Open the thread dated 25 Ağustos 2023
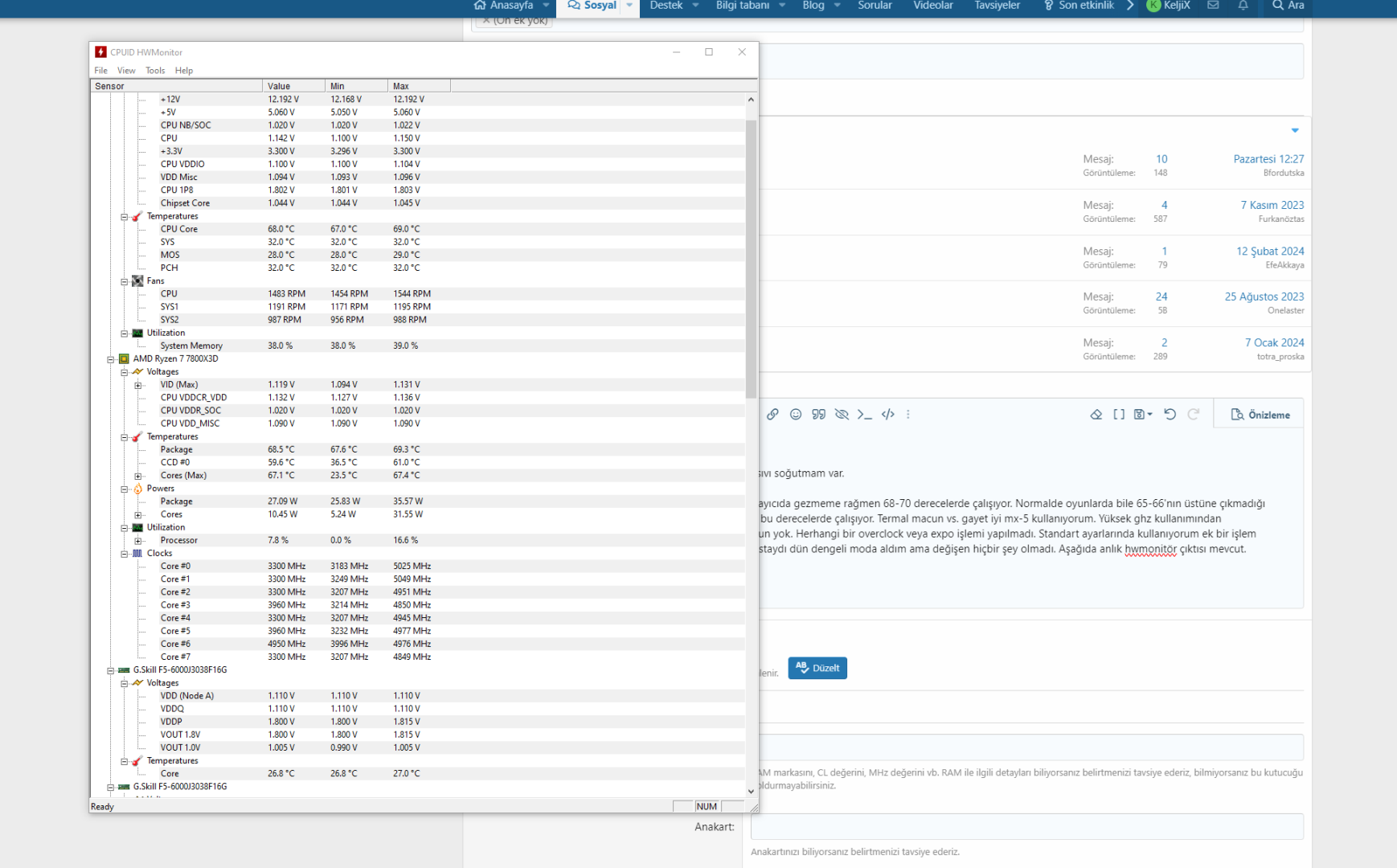Screen dimensions: 1397x868 [x=1264, y=297]
